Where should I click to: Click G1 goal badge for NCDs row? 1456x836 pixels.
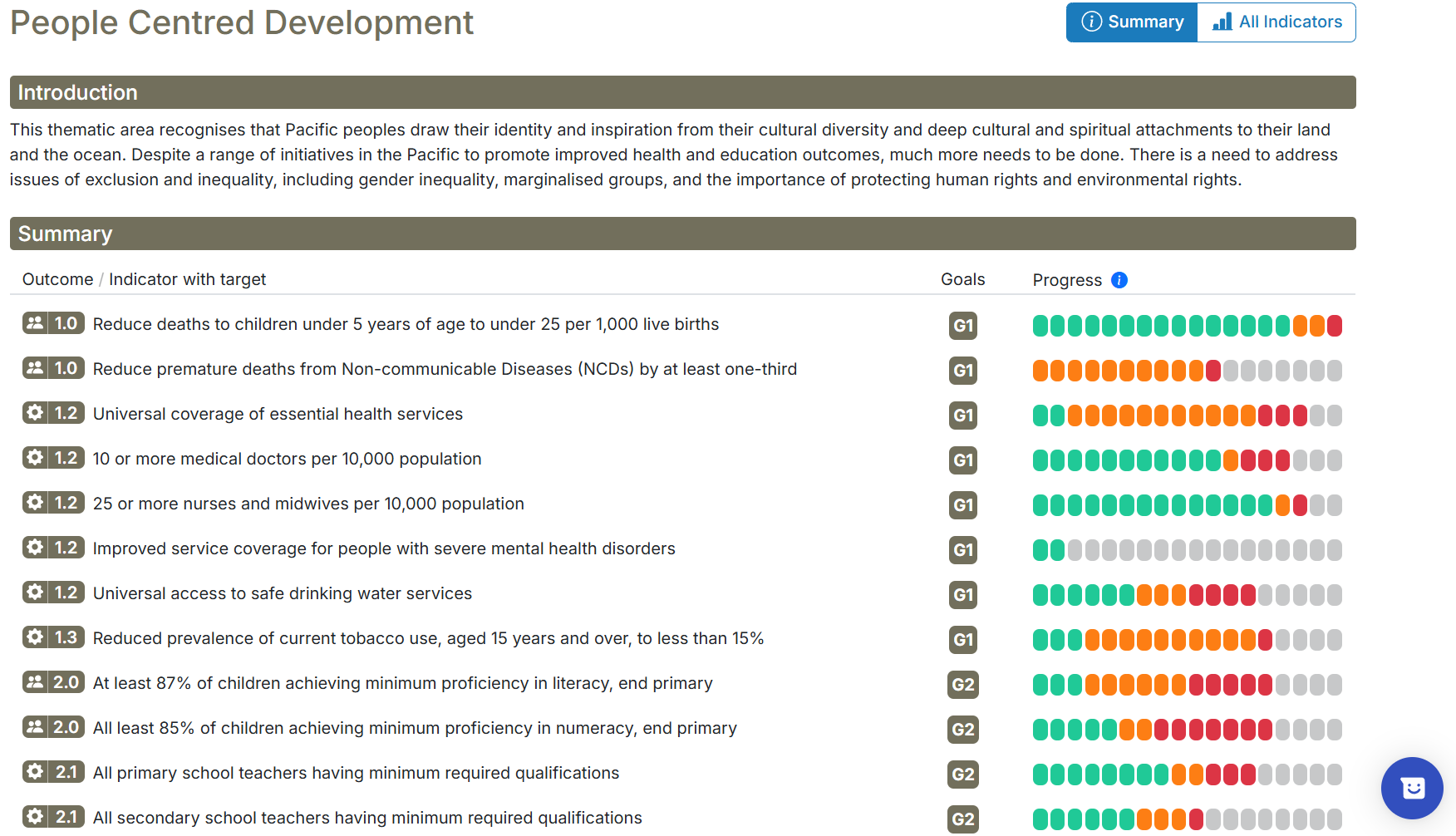[963, 371]
